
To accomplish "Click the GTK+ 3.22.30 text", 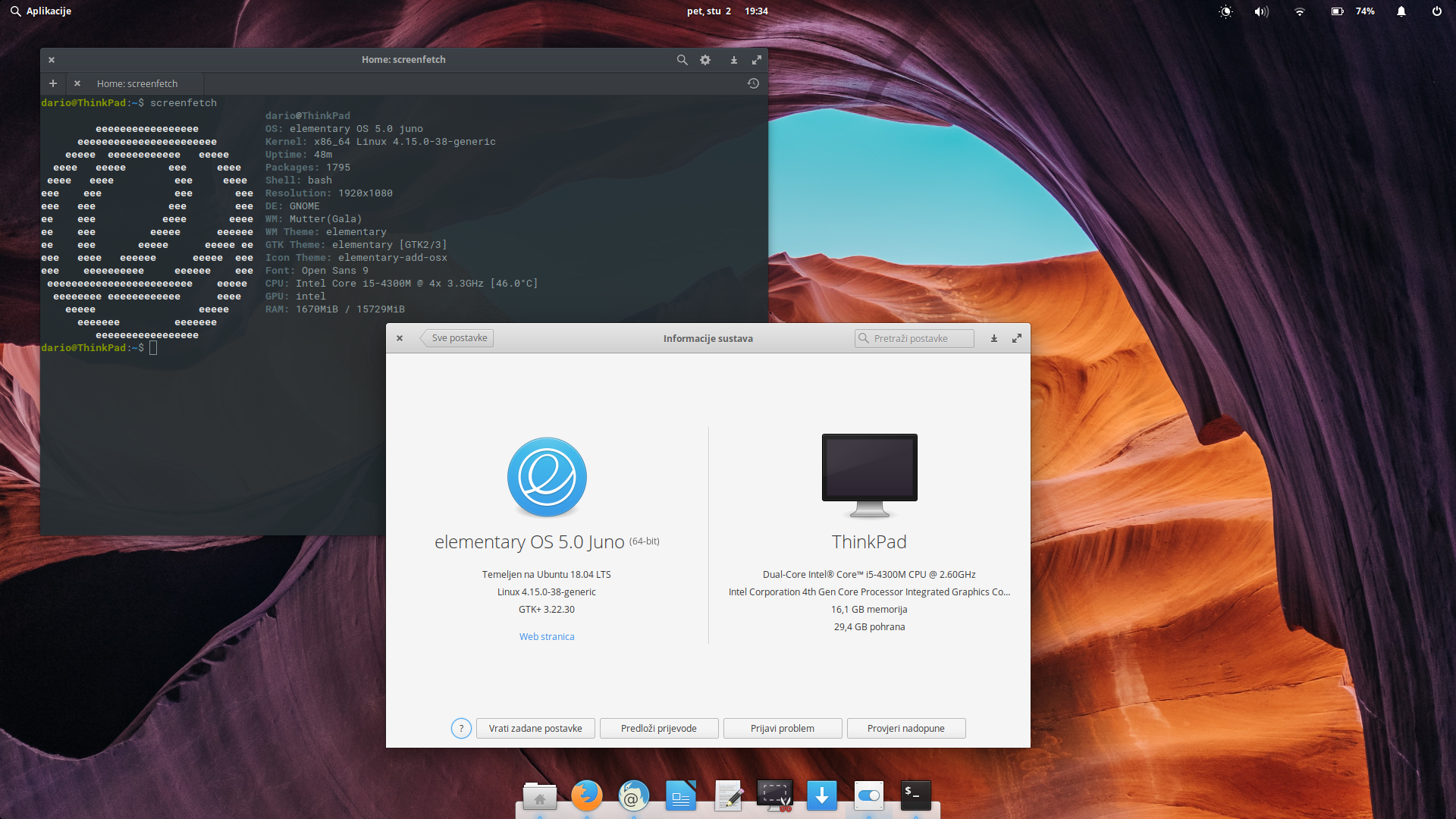I will click(x=547, y=610).
